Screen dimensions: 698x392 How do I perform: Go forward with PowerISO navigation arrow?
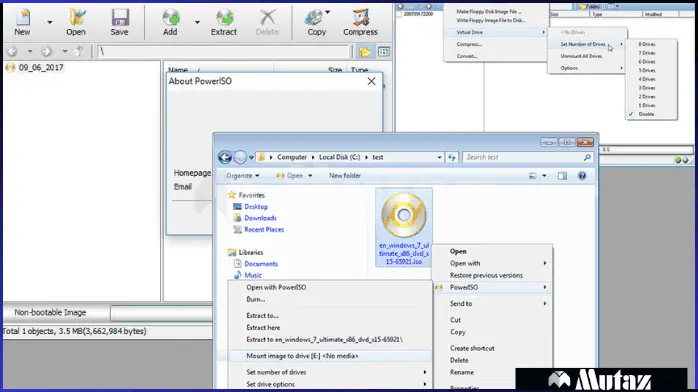click(46, 51)
